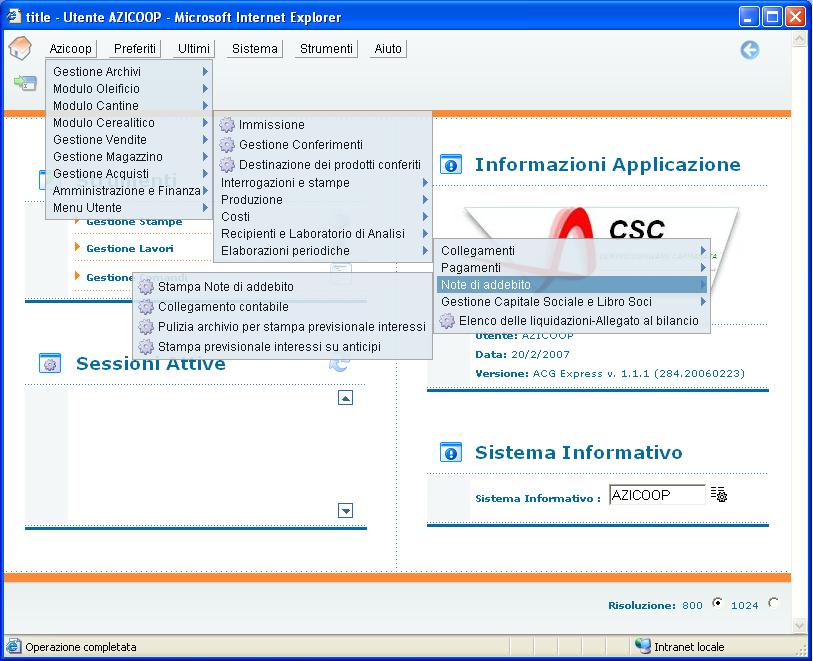Open the Gestione Stampe link

pos(134,222)
